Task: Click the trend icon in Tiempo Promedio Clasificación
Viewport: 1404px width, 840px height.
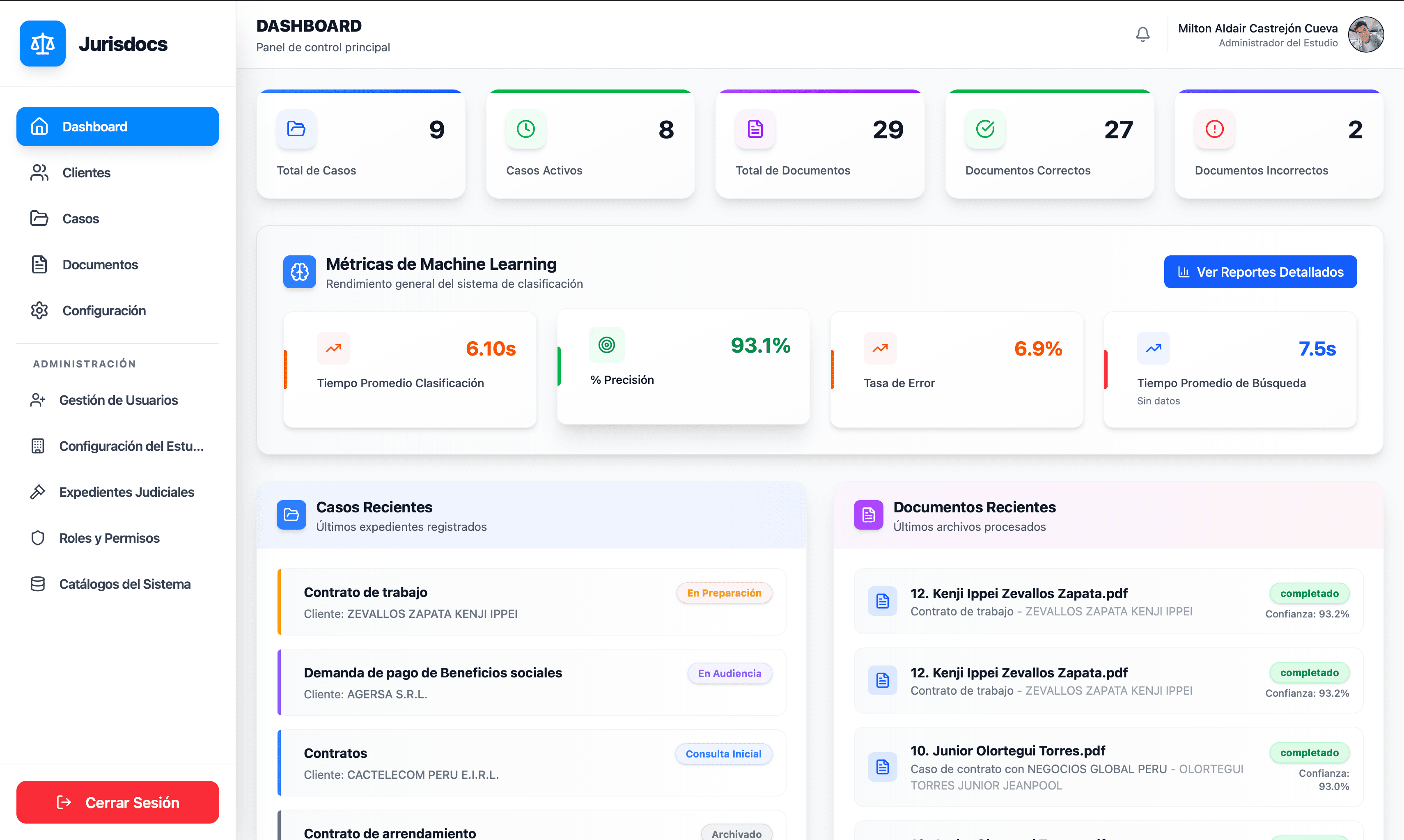Action: click(333, 348)
